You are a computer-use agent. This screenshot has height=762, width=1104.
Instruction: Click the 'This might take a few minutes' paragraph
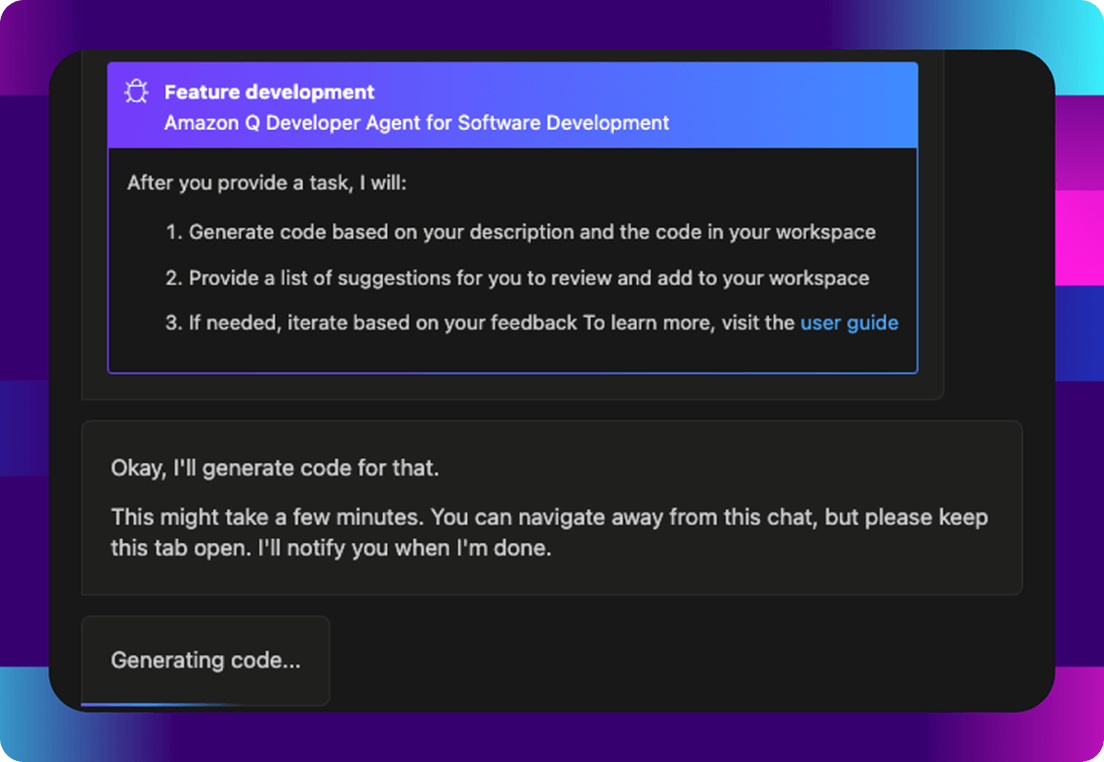click(549, 532)
